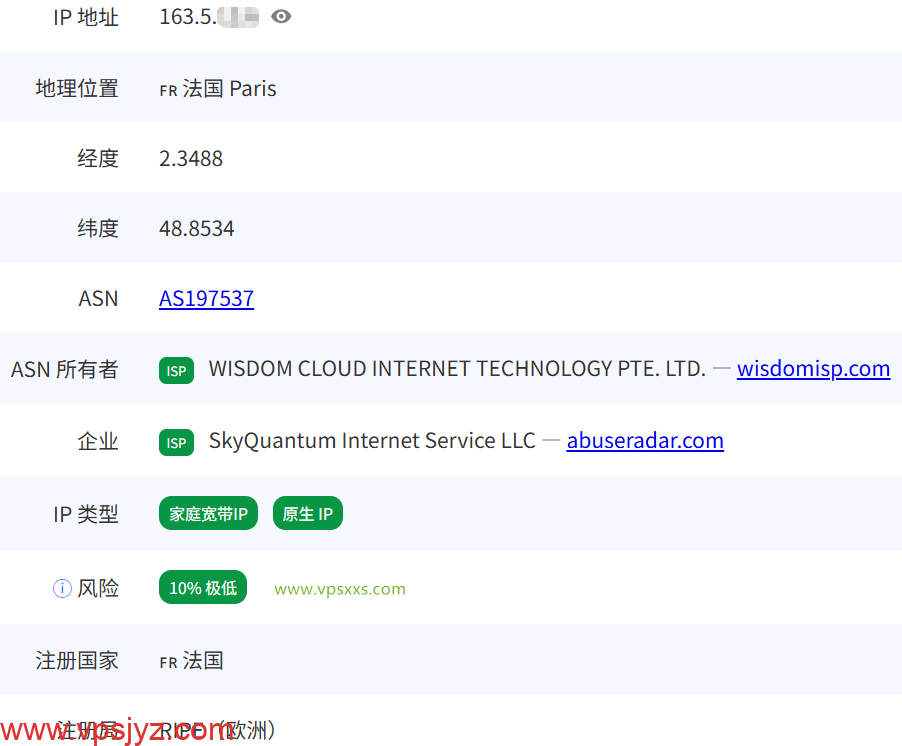Click the FR flag in 注册国家 row
The image size is (902, 746).
pos(167,661)
